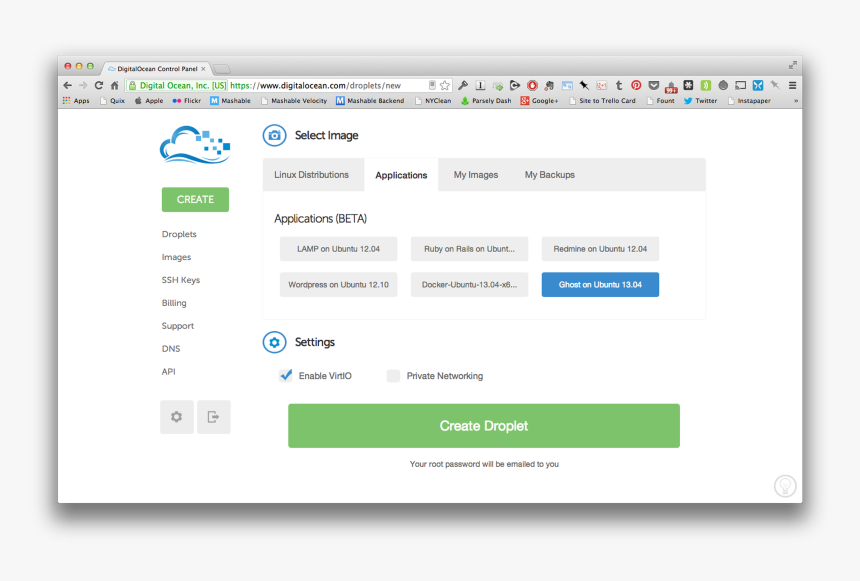This screenshot has width=860, height=581.
Task: Go to SSH Keys in the sidebar
Action: pos(180,280)
